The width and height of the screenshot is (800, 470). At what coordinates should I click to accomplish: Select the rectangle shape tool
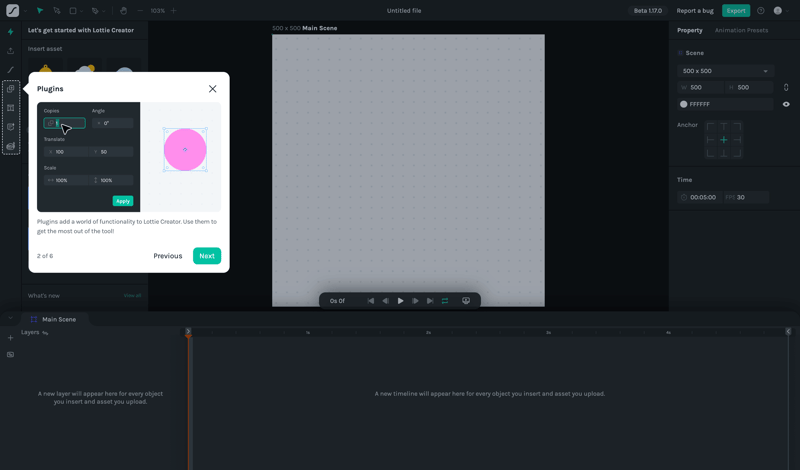coord(73,10)
